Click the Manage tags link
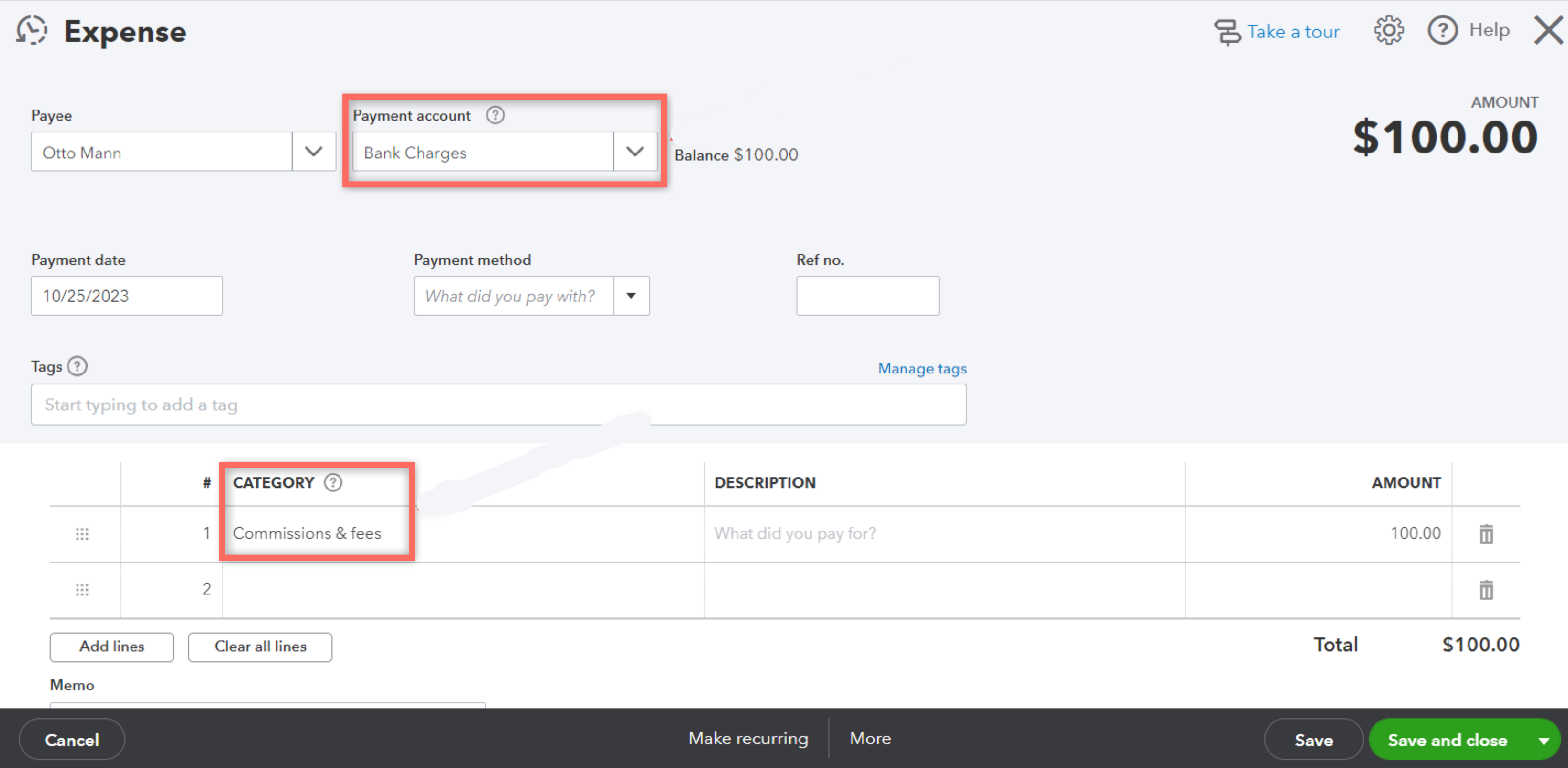The image size is (1568, 768). (x=921, y=369)
